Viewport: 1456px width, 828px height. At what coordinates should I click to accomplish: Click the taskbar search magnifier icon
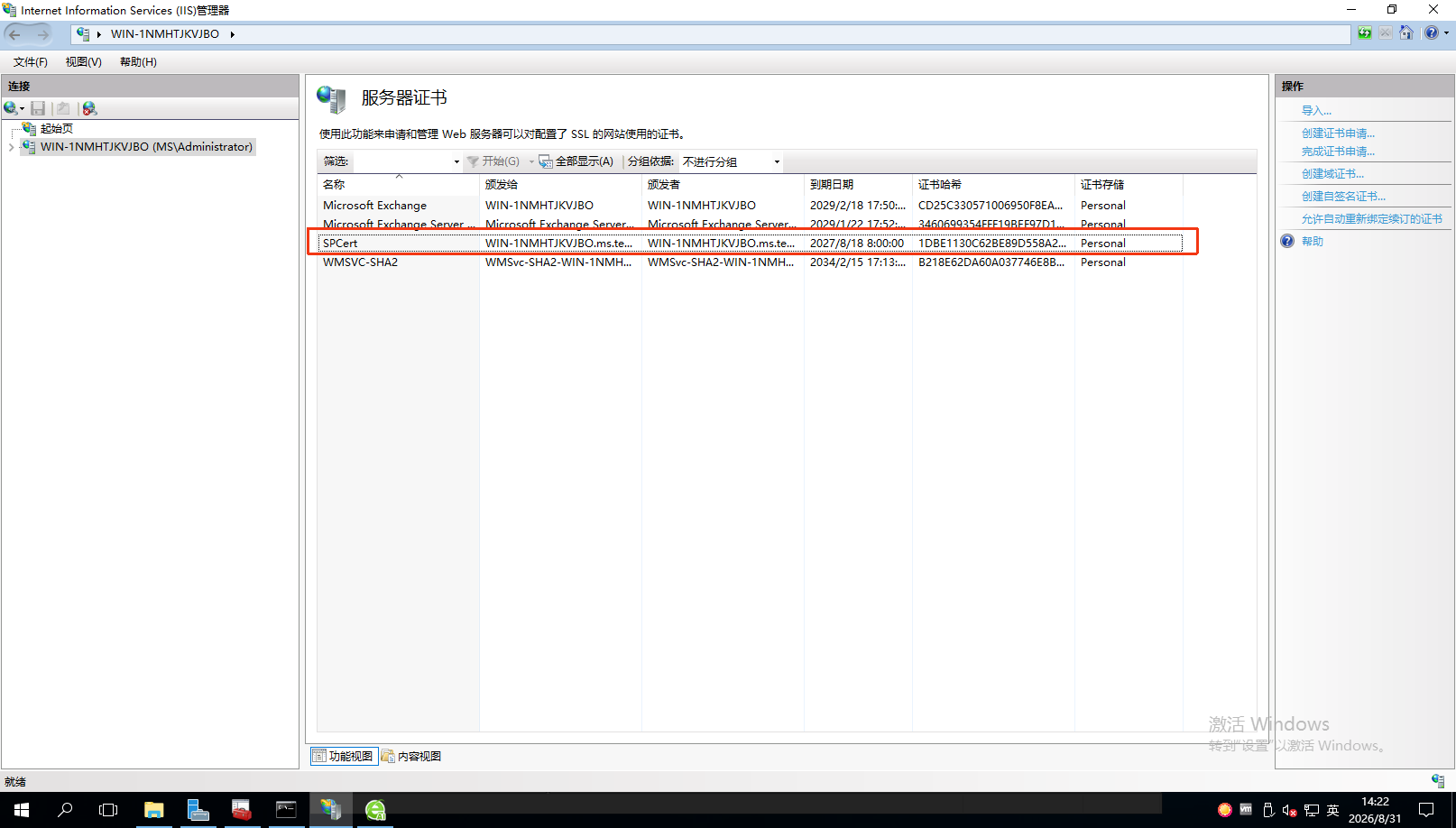tap(65, 810)
